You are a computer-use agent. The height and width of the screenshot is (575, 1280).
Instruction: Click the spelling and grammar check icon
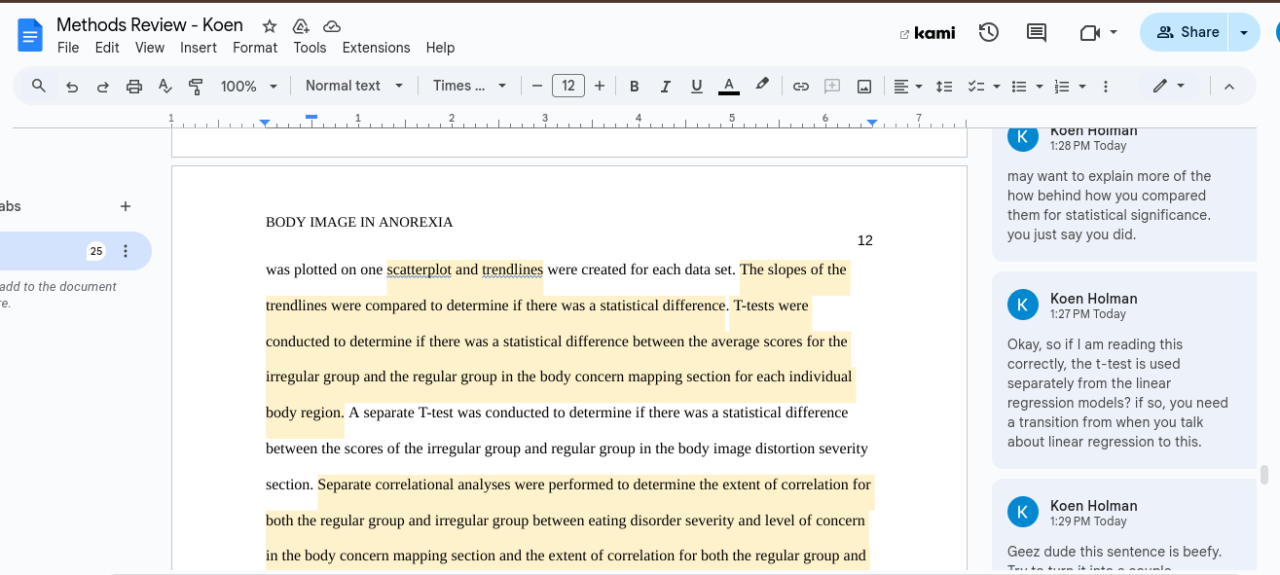click(165, 87)
